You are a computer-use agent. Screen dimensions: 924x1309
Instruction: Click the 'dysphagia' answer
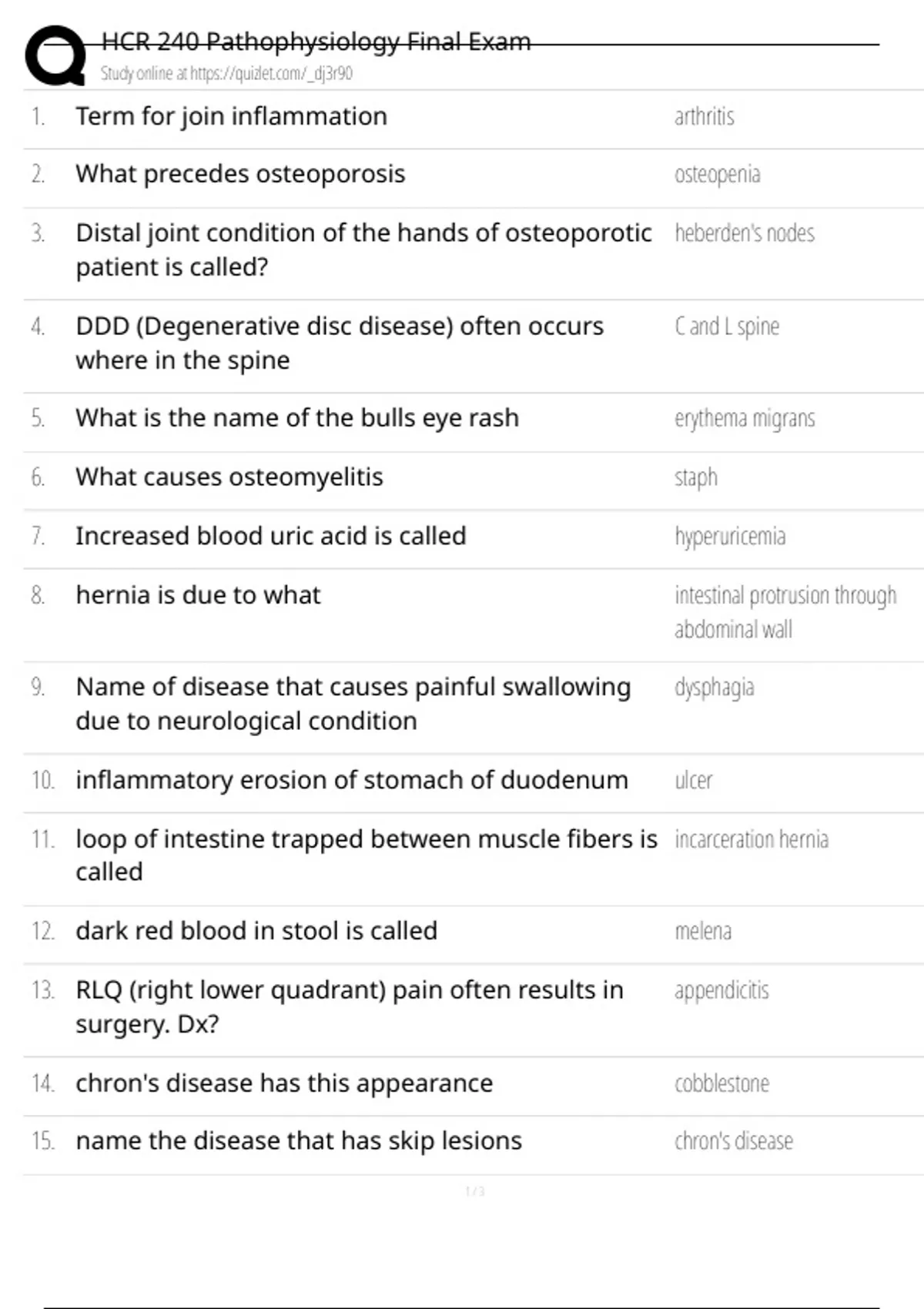pos(714,687)
